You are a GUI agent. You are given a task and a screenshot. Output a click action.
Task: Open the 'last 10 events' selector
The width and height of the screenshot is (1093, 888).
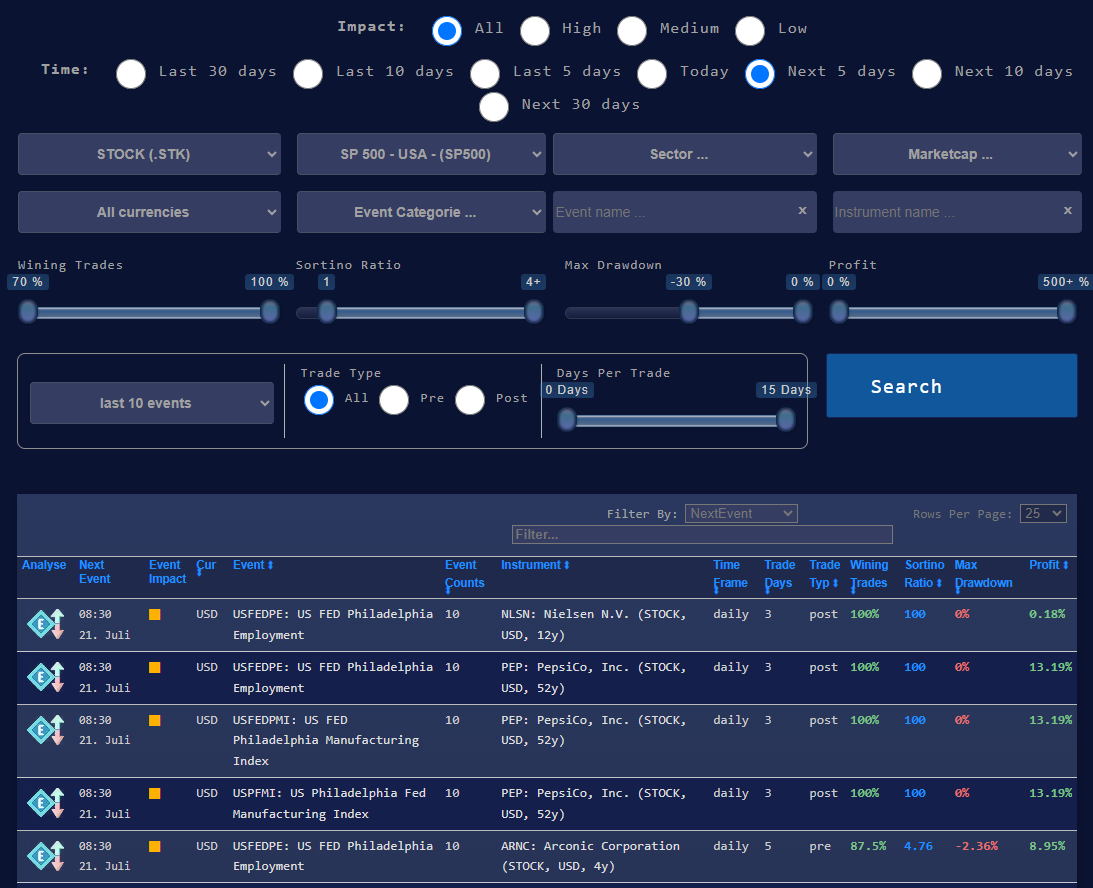pos(151,403)
